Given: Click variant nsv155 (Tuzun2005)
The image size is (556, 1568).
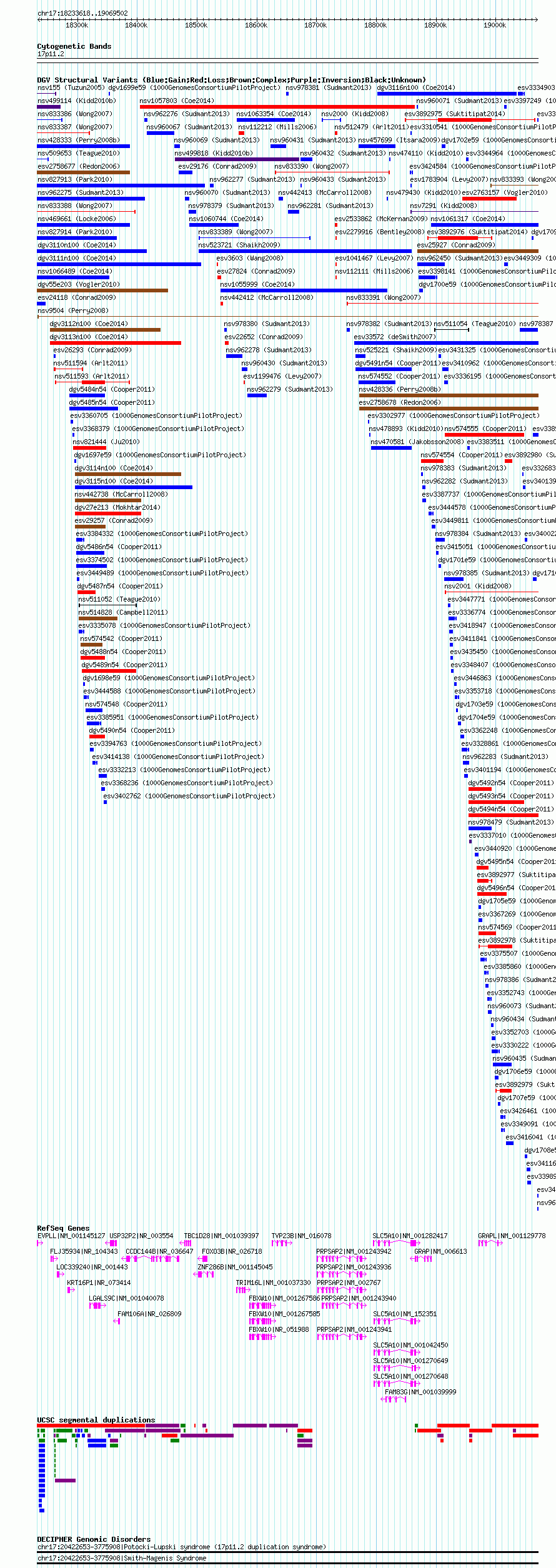Looking at the screenshot, I should click(71, 88).
